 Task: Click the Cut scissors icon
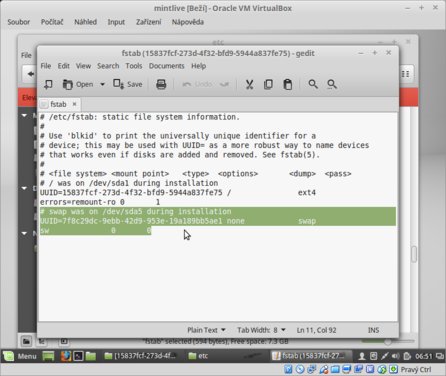coord(249,84)
